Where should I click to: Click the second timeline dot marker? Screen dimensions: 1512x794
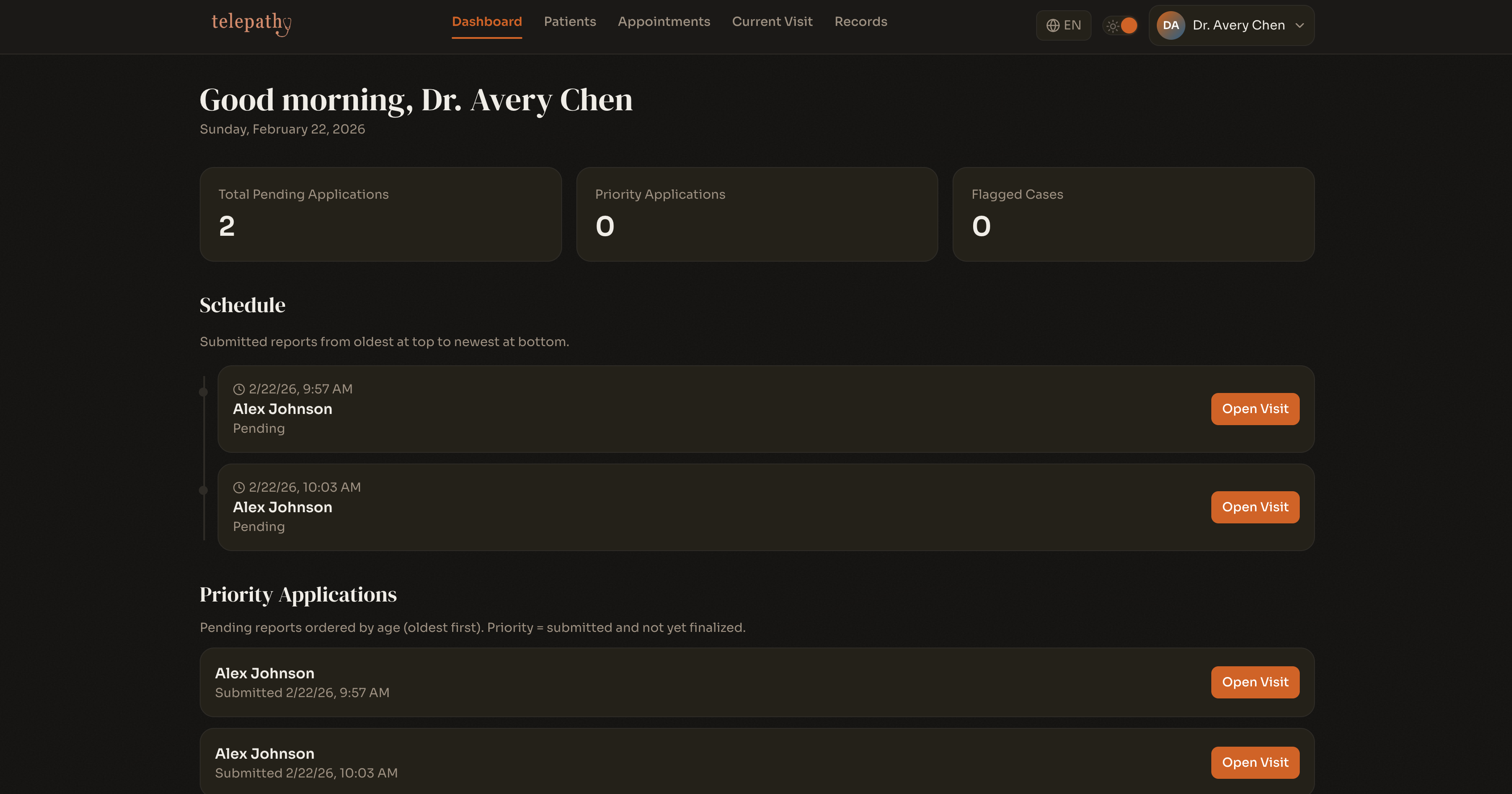pos(204,490)
